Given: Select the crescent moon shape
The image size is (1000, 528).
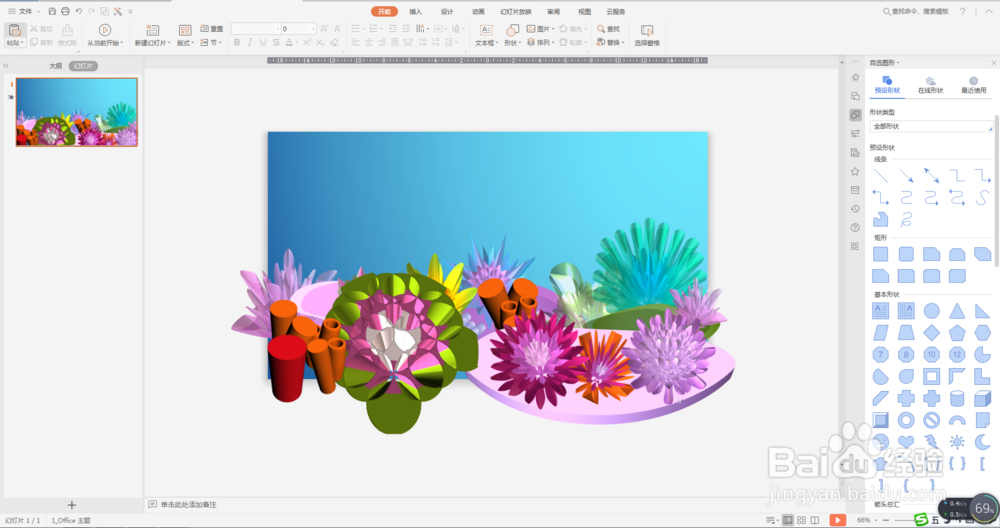Looking at the screenshot, I should pos(982,441).
